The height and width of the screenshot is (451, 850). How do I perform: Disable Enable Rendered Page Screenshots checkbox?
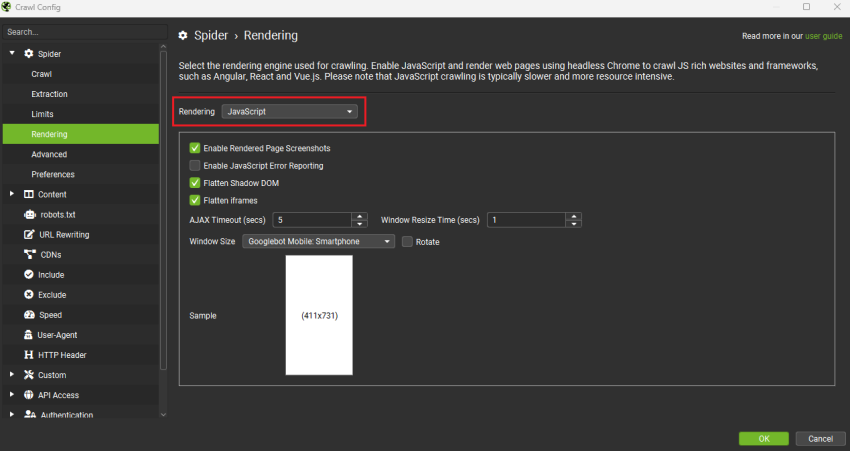click(x=195, y=148)
